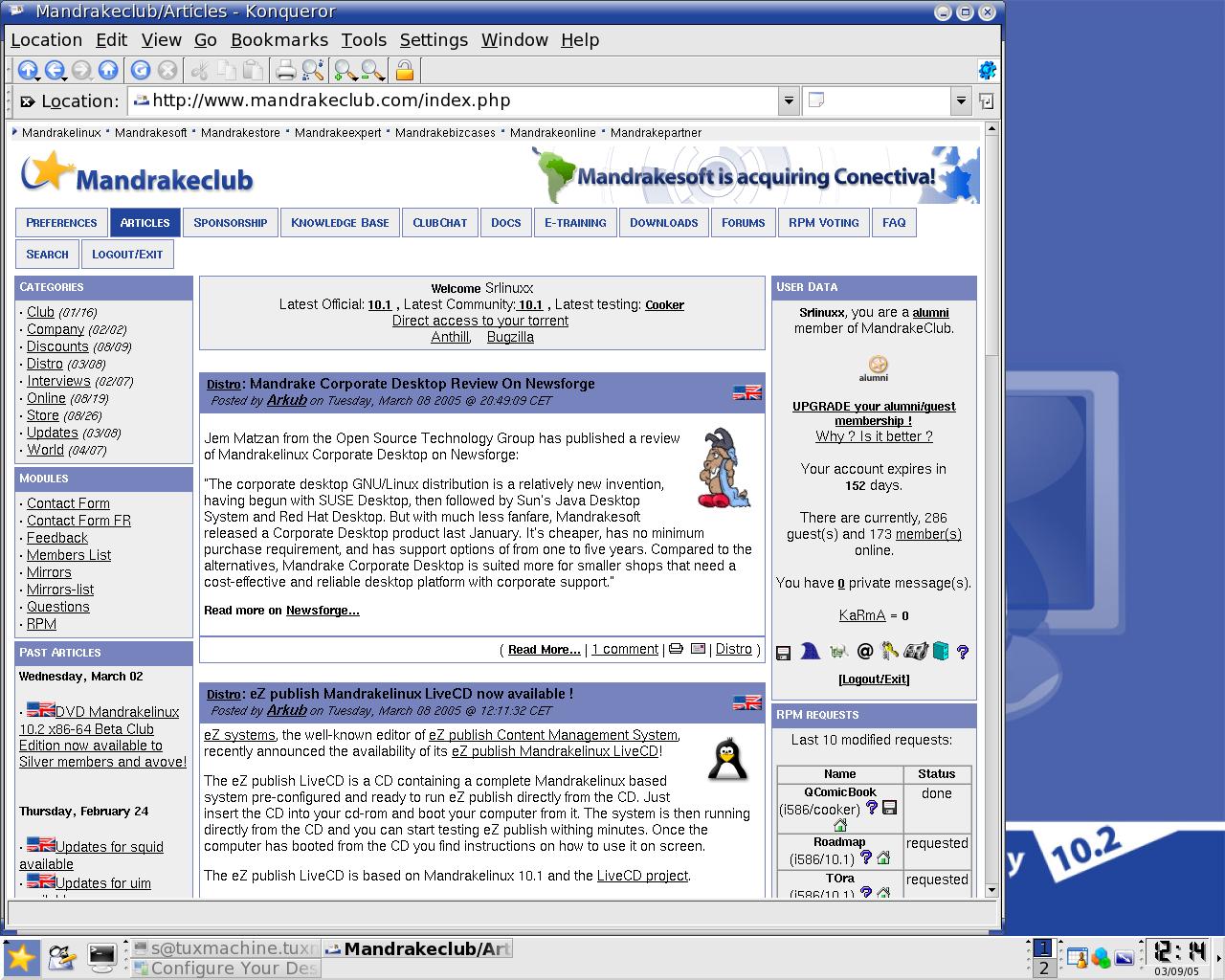The image size is (1225, 980).
Task: Open the RPM Voting tab
Action: (x=824, y=223)
